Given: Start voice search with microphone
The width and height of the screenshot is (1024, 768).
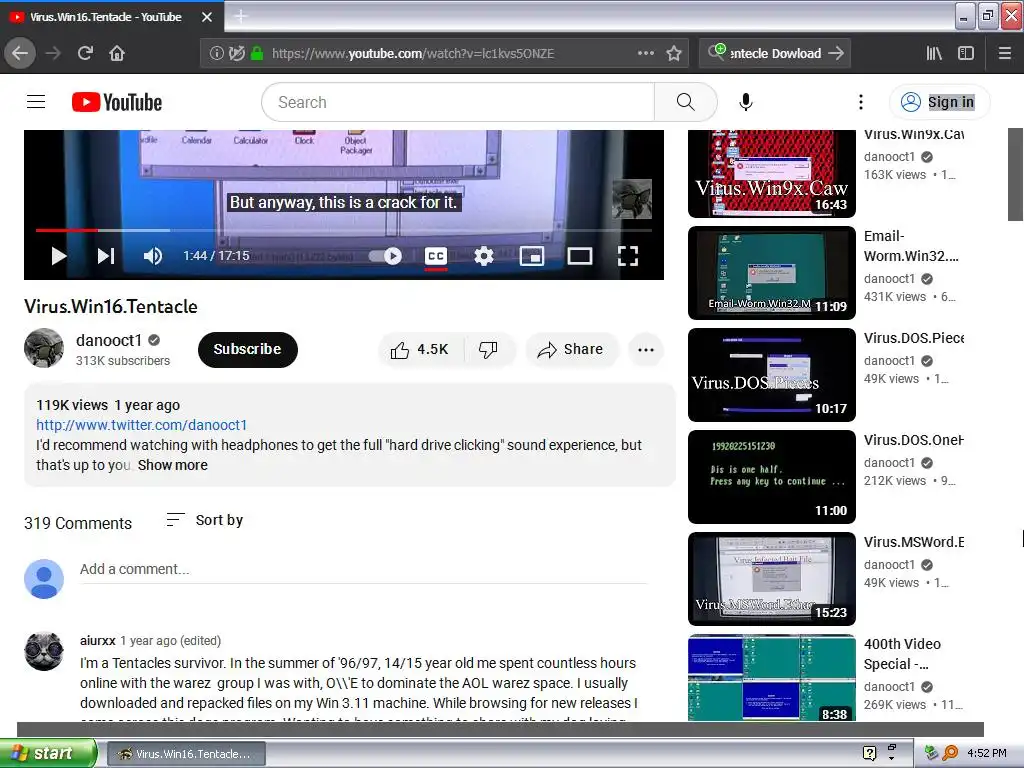Looking at the screenshot, I should [x=746, y=102].
